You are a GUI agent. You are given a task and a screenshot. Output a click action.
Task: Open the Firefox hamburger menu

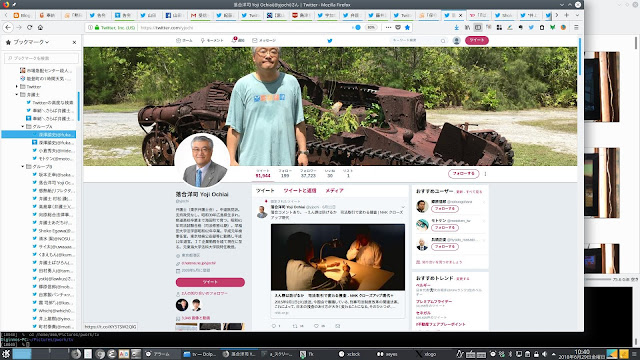576,27
